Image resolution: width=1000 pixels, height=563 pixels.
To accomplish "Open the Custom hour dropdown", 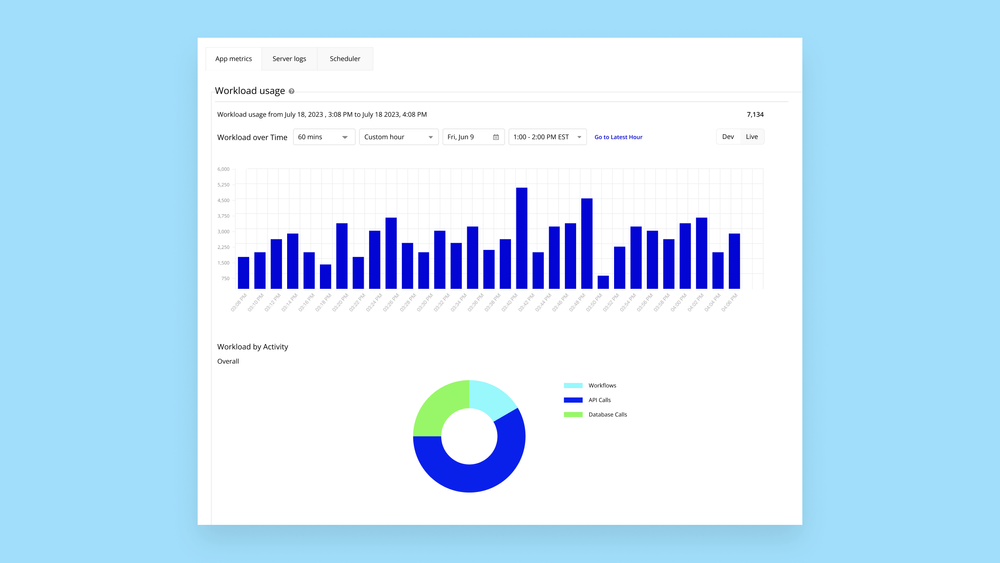I will click(x=398, y=137).
